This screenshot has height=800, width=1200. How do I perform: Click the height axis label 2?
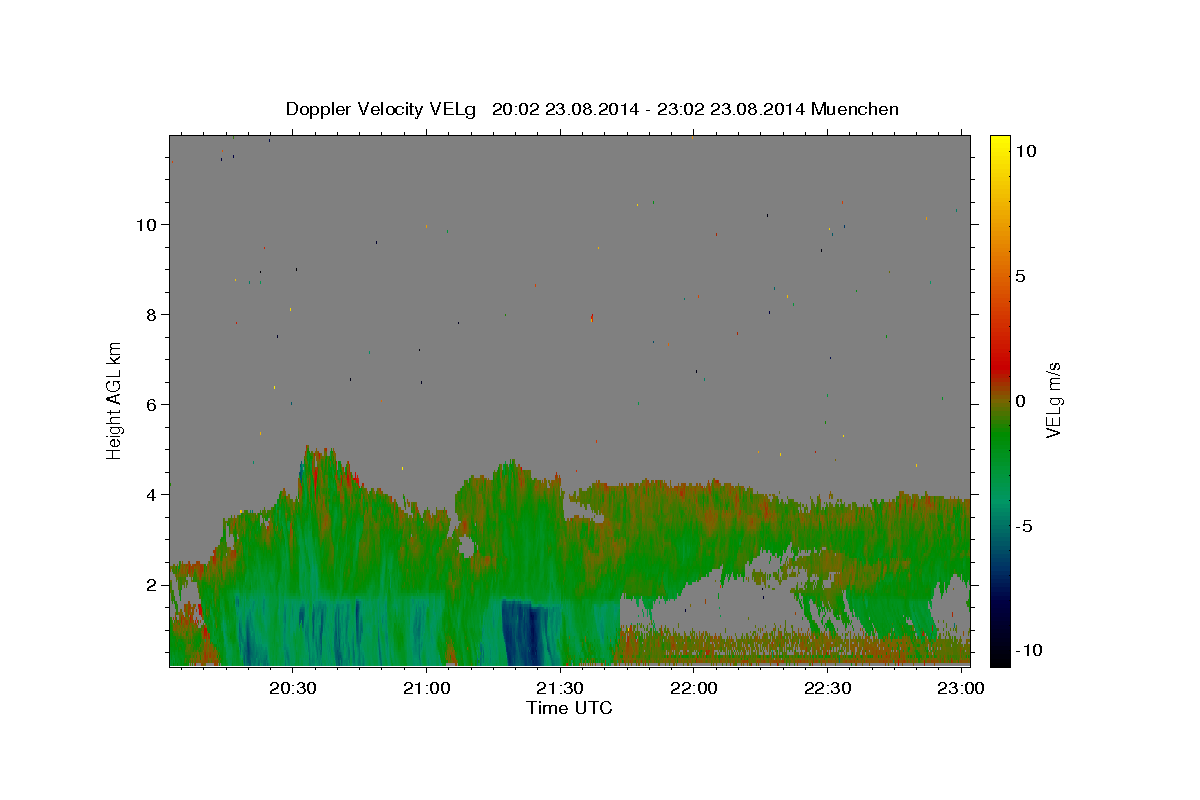point(153,584)
